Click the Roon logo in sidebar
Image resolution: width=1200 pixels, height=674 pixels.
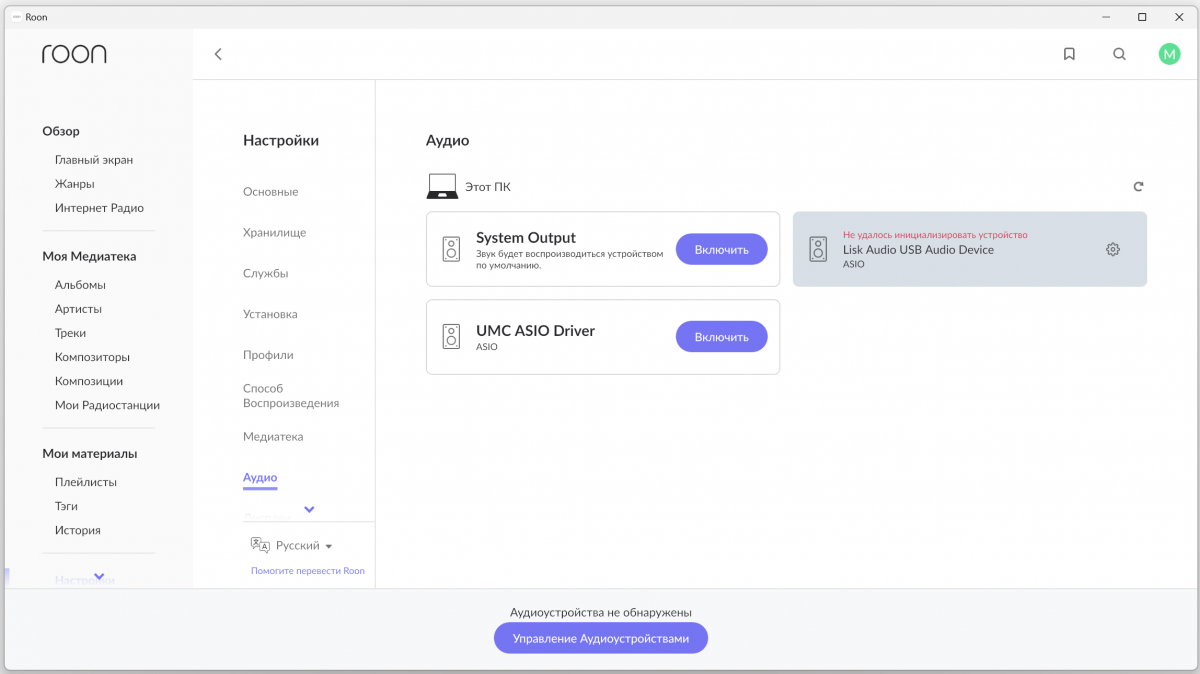tap(74, 54)
